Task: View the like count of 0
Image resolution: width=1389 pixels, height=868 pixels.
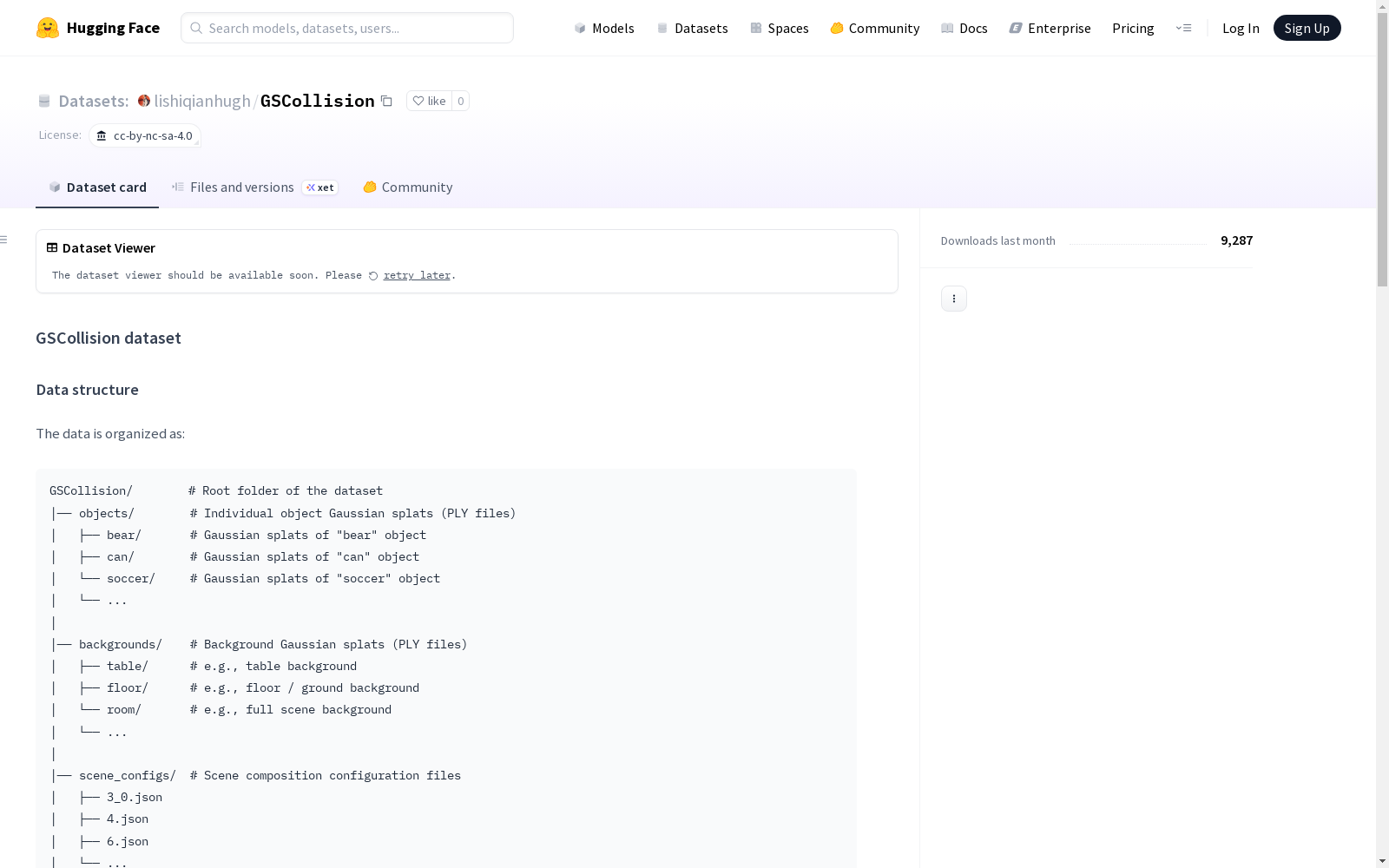Action: click(461, 101)
